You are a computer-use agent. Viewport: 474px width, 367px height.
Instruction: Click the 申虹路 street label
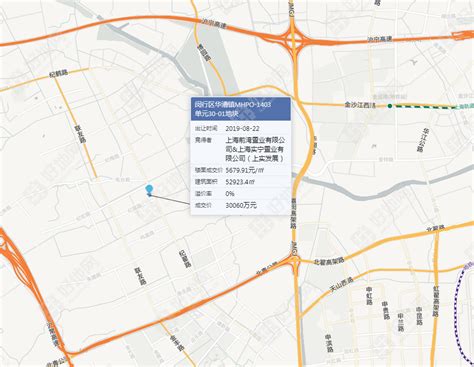(369, 296)
